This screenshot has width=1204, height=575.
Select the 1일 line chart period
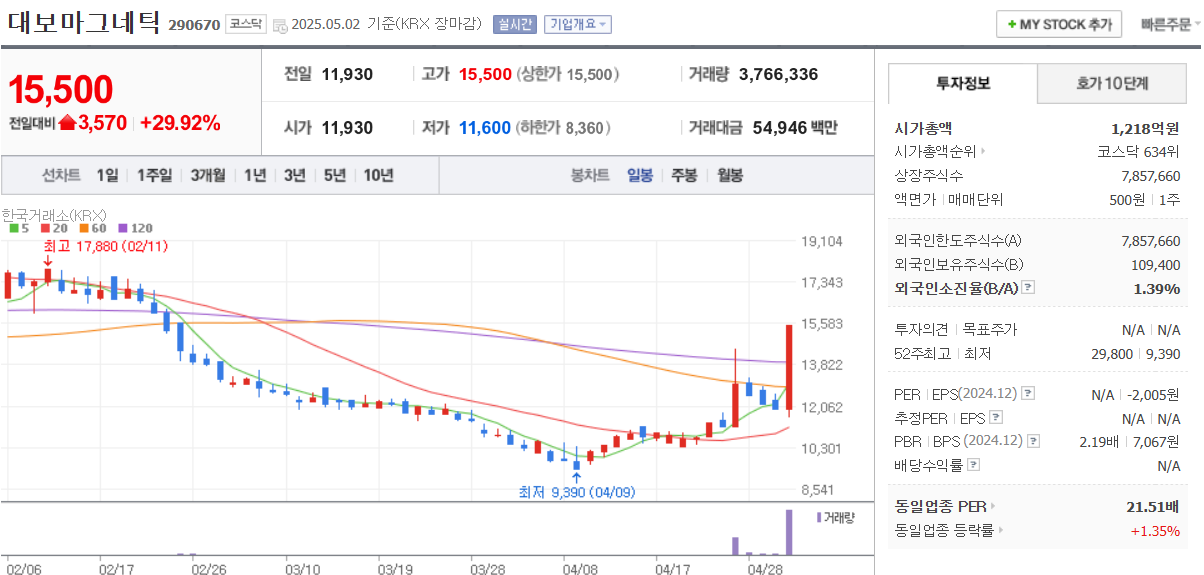tap(107, 175)
